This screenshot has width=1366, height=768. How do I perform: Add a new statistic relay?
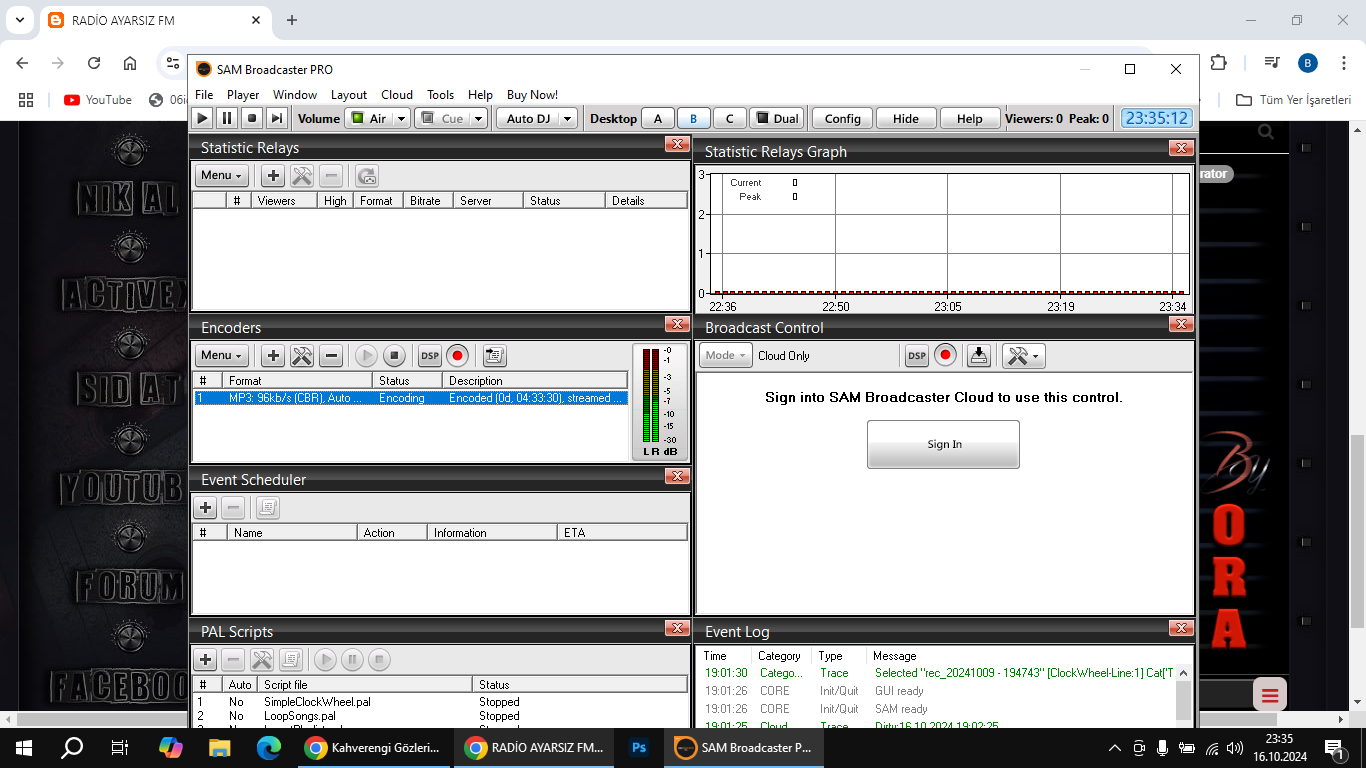click(x=273, y=176)
